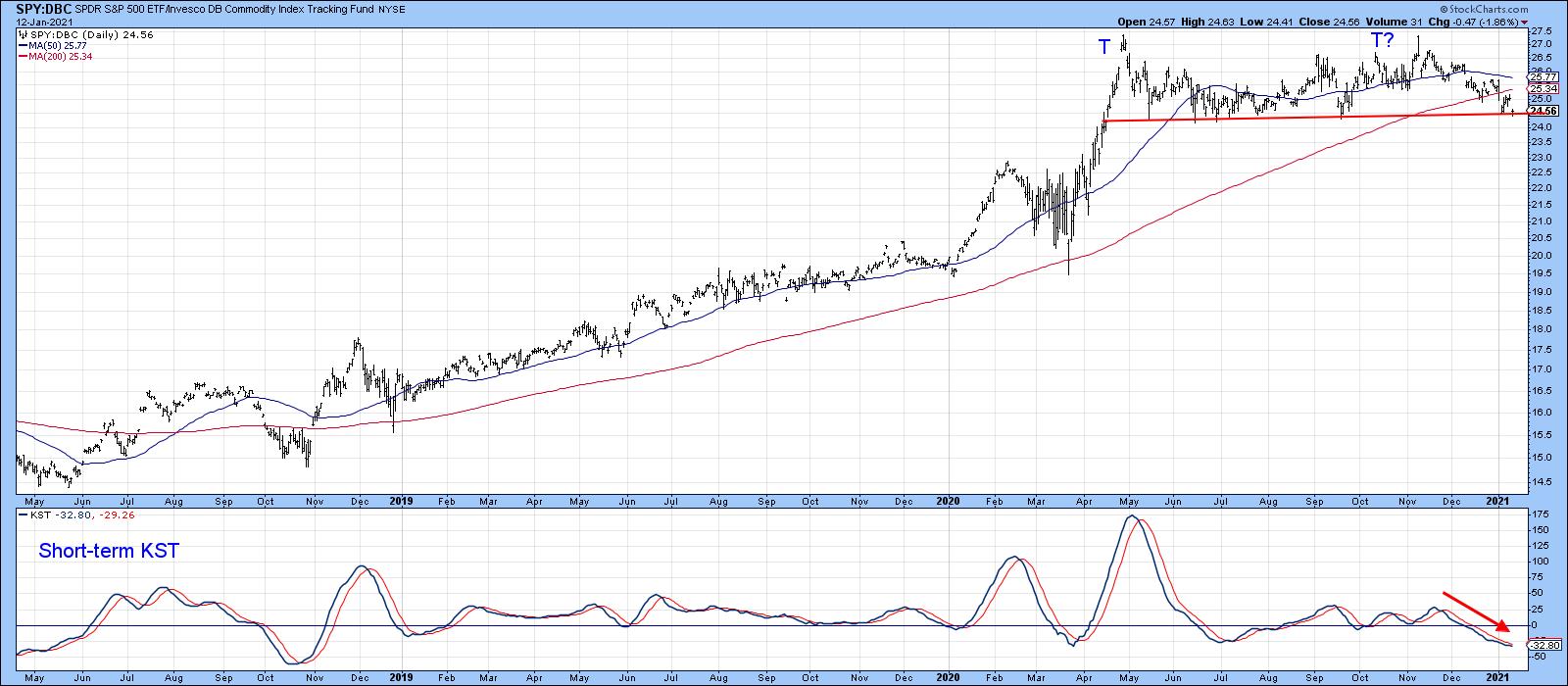The width and height of the screenshot is (1568, 686).
Task: Click the 22.0 price axis label
Action: (1540, 188)
